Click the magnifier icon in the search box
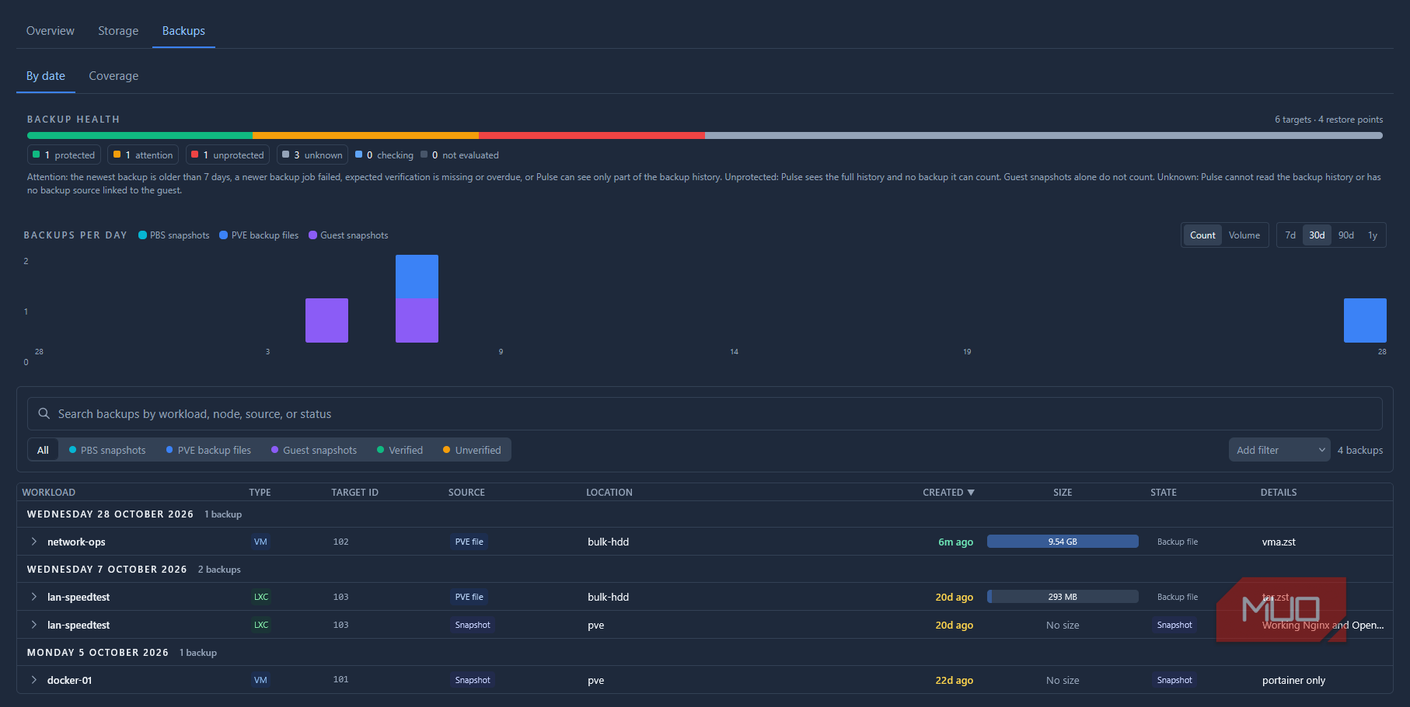Screen dimensions: 1410x707 pyautogui.click(x=43, y=414)
